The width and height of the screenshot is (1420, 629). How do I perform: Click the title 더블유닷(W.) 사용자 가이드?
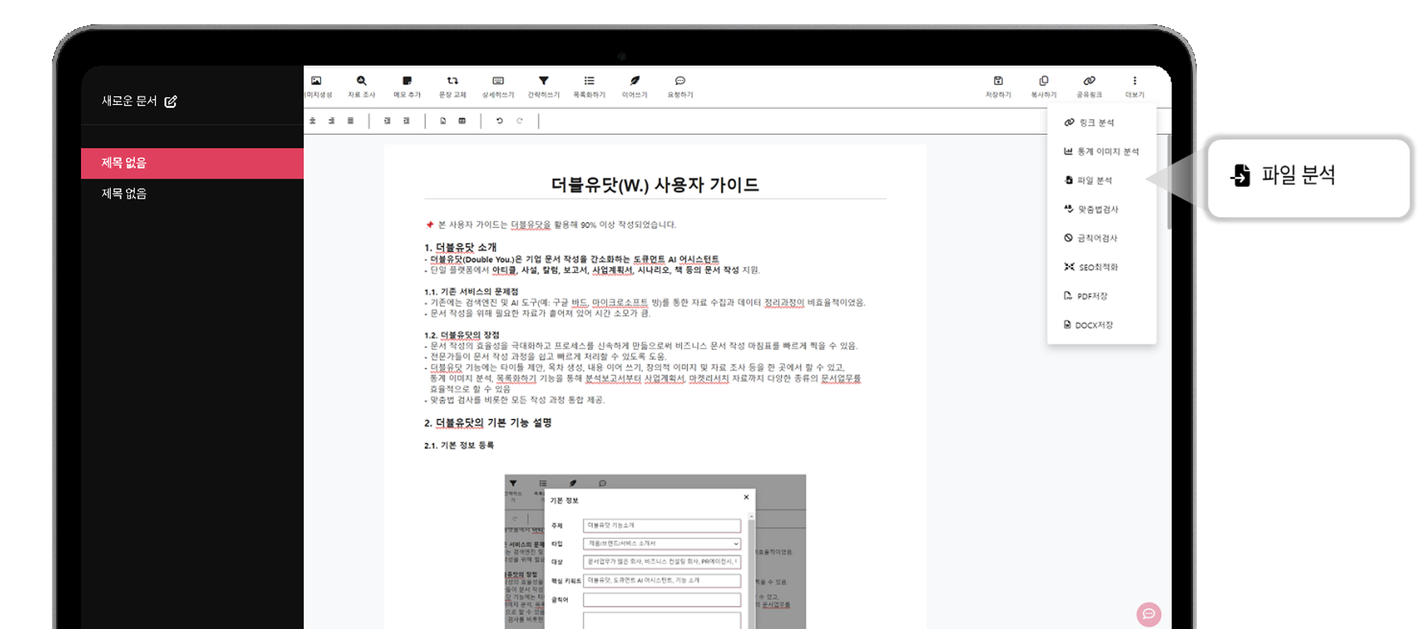655,185
